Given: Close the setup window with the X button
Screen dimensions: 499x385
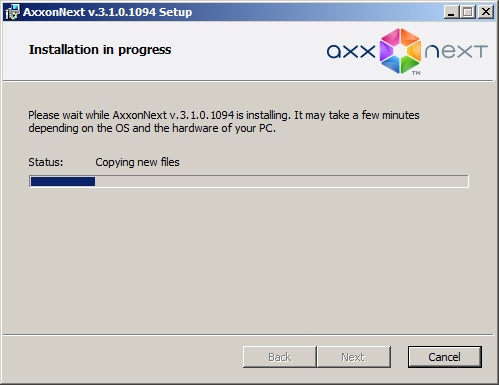Looking at the screenshot, I should [486, 12].
